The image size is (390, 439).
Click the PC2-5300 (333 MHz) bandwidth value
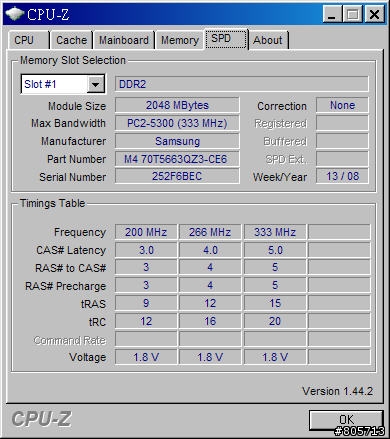point(177,123)
